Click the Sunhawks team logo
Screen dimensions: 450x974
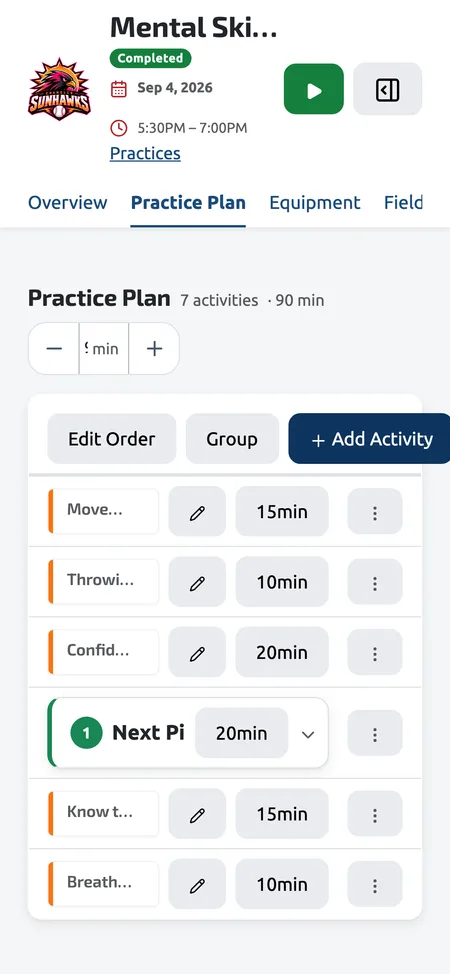pos(59,89)
